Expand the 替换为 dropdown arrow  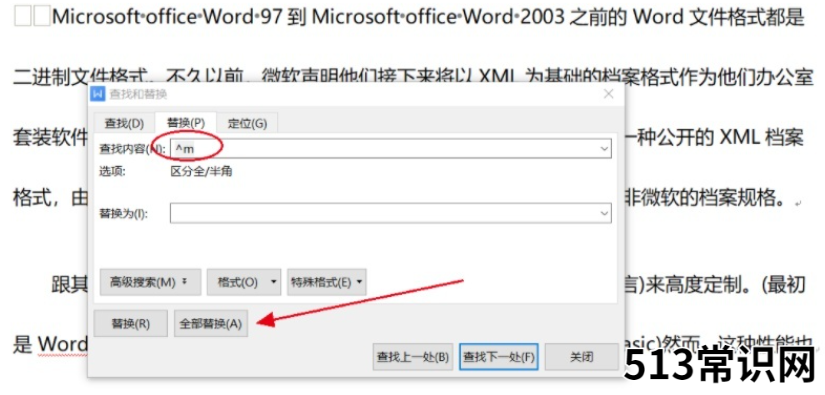pos(604,214)
